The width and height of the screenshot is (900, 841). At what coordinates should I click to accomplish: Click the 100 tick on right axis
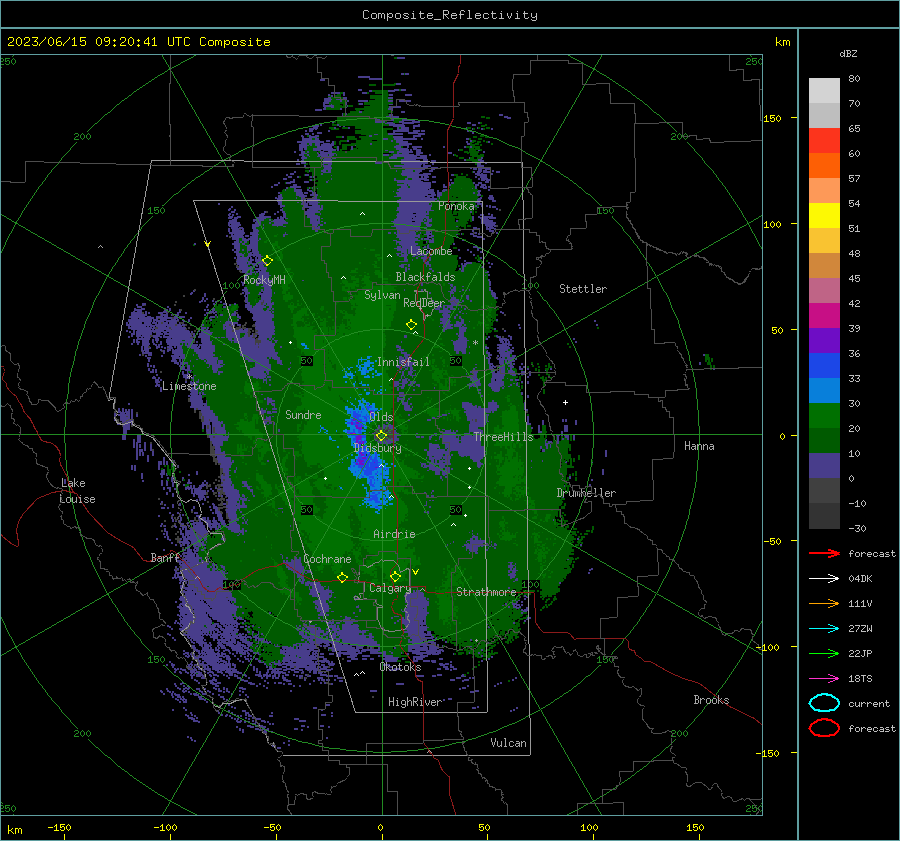[x=773, y=224]
